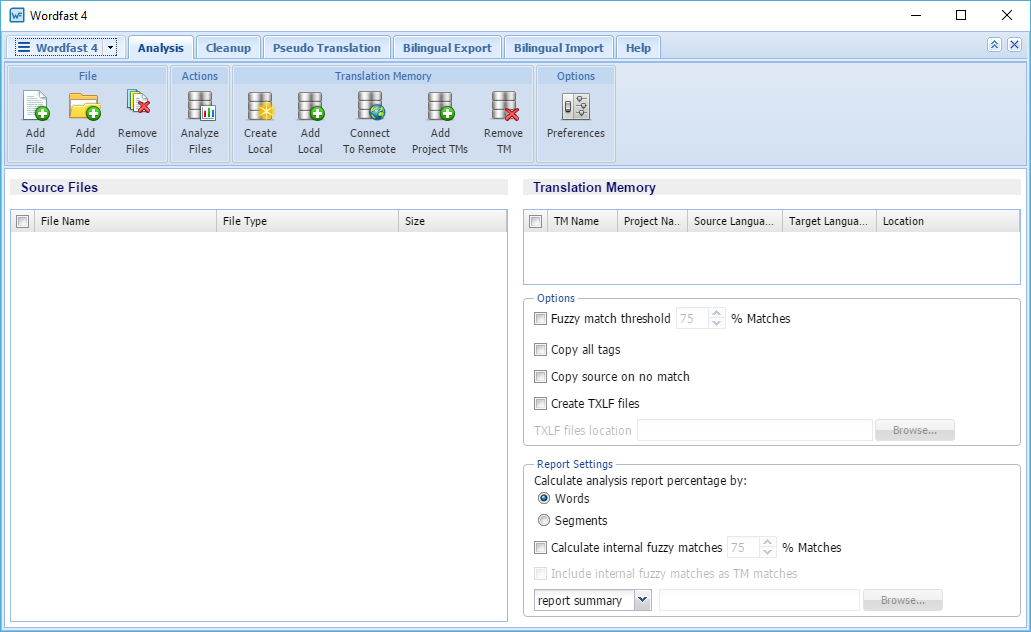The image size is (1031, 632).
Task: Sort source files by File Type column
Action: click(307, 222)
